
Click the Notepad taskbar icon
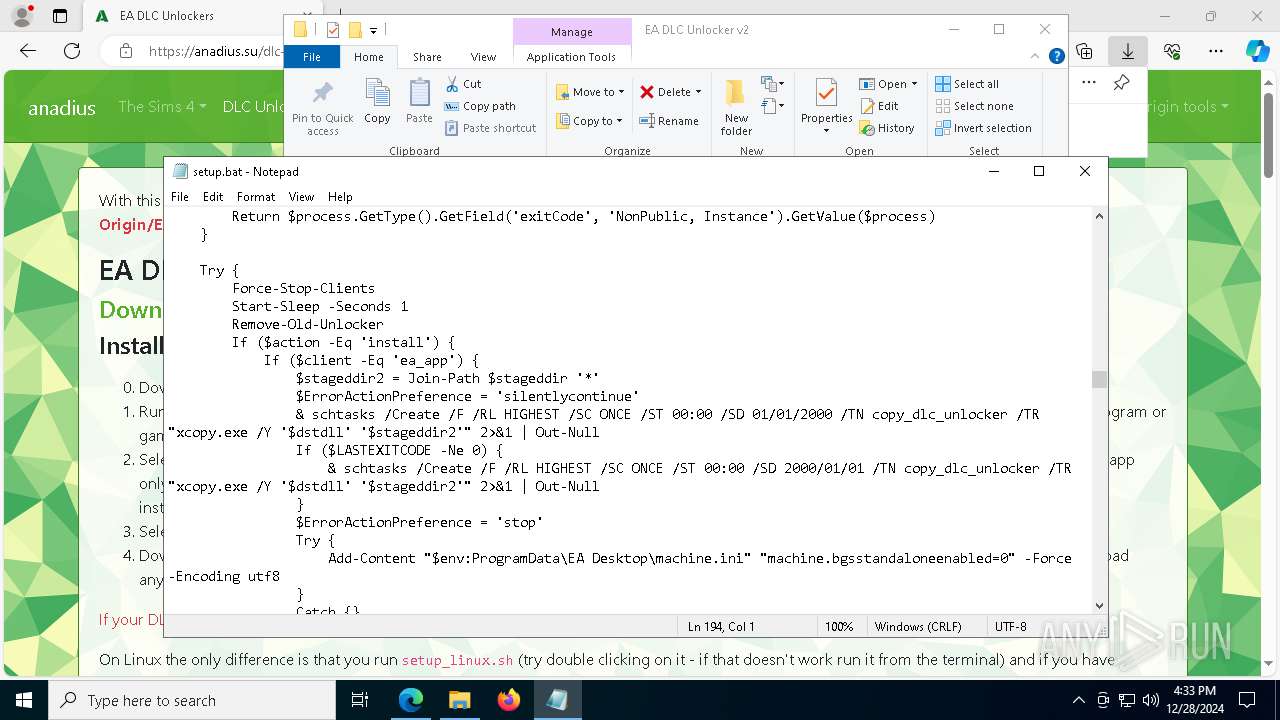click(x=557, y=700)
